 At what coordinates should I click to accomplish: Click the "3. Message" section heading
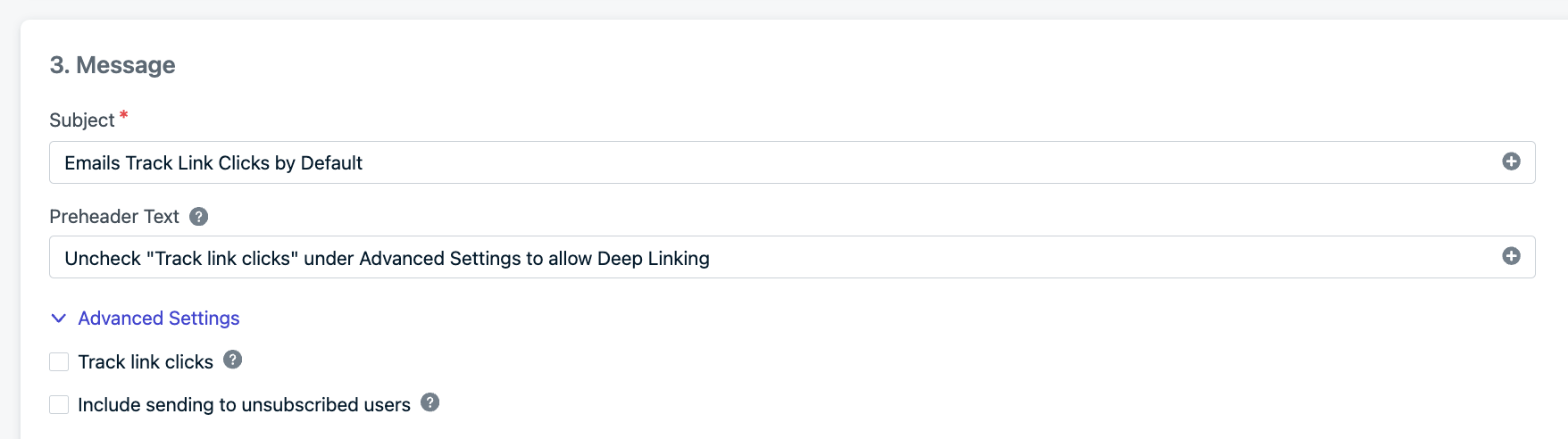point(113,65)
